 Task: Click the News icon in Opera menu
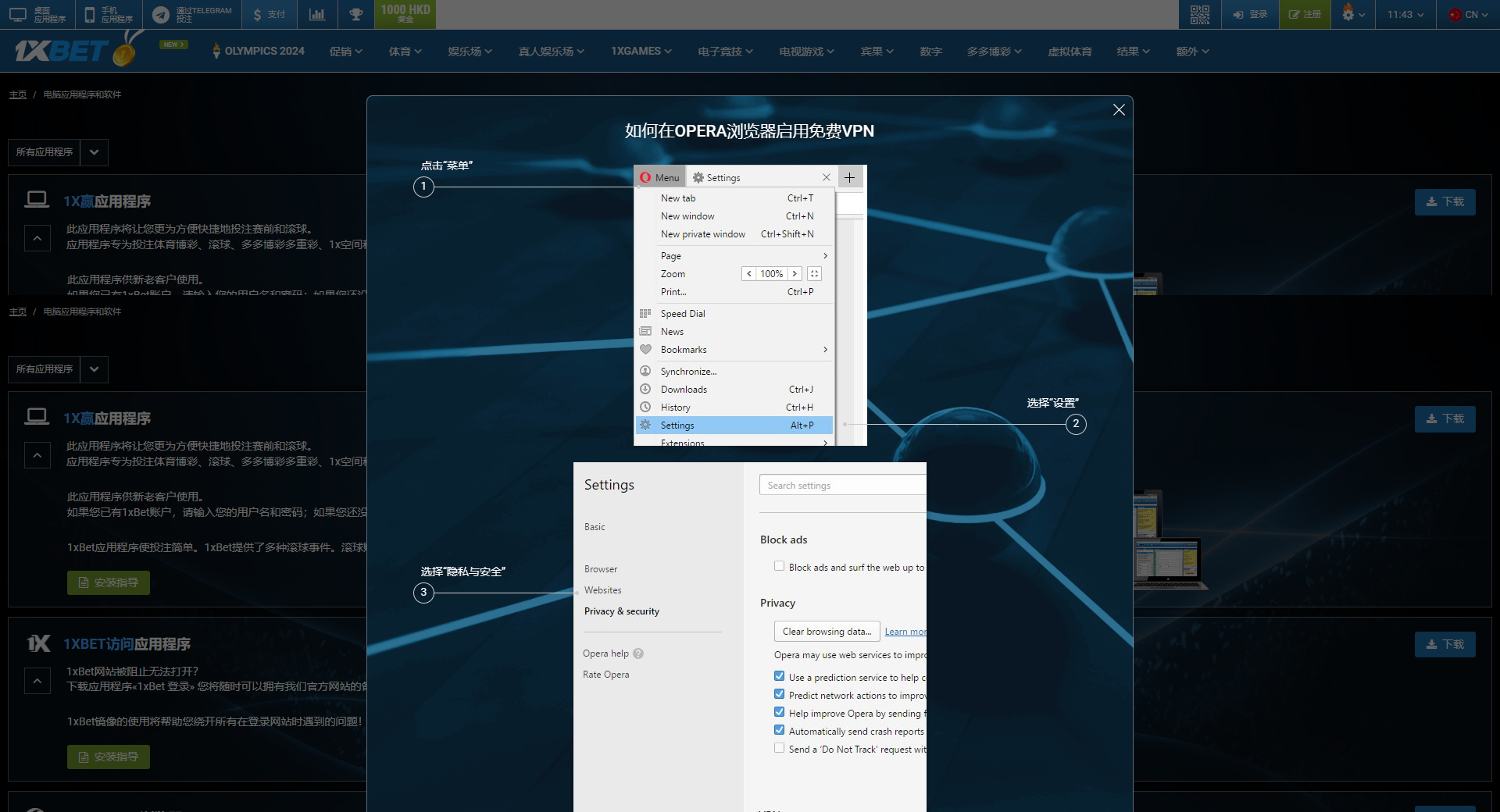point(645,331)
